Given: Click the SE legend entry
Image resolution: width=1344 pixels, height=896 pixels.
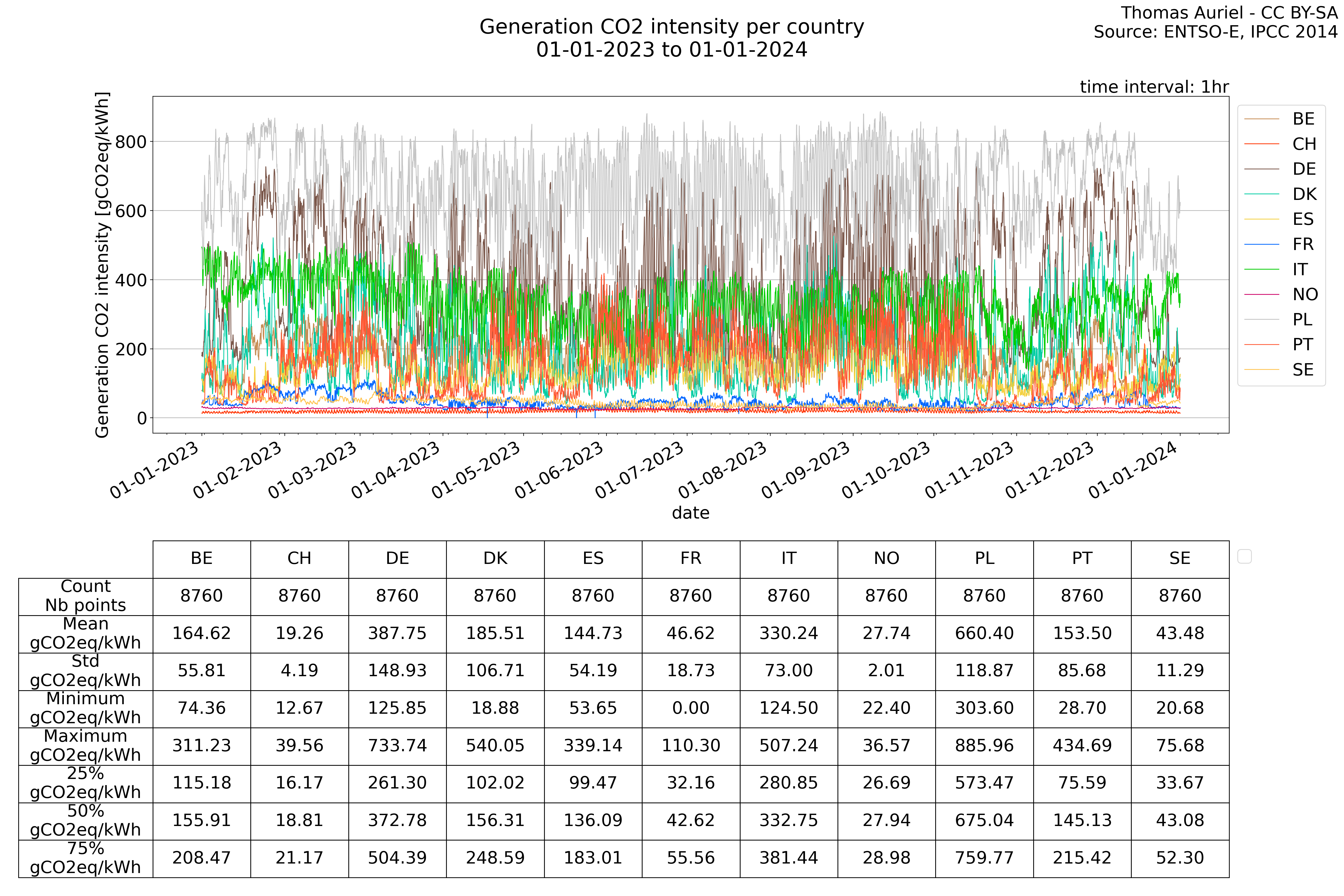Looking at the screenshot, I should [1303, 370].
